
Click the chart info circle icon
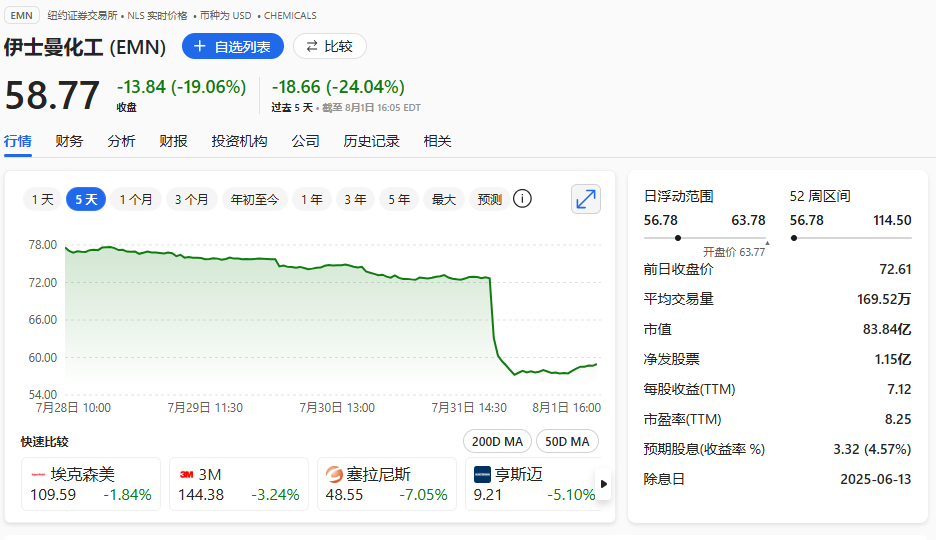(x=522, y=199)
